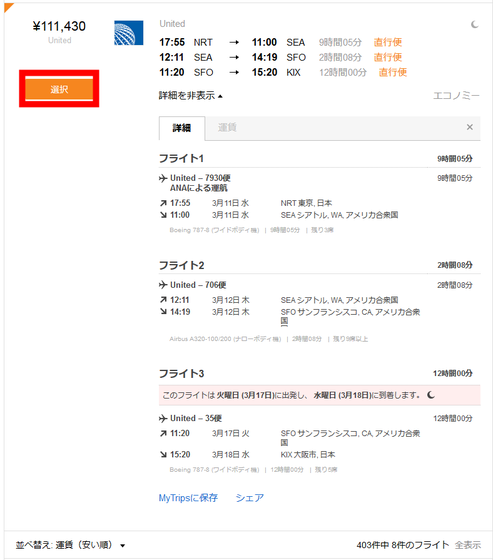This screenshot has width=493, height=560.
Task: Click KIX 大阪市, 日本 airport text
Action: pos(308,455)
